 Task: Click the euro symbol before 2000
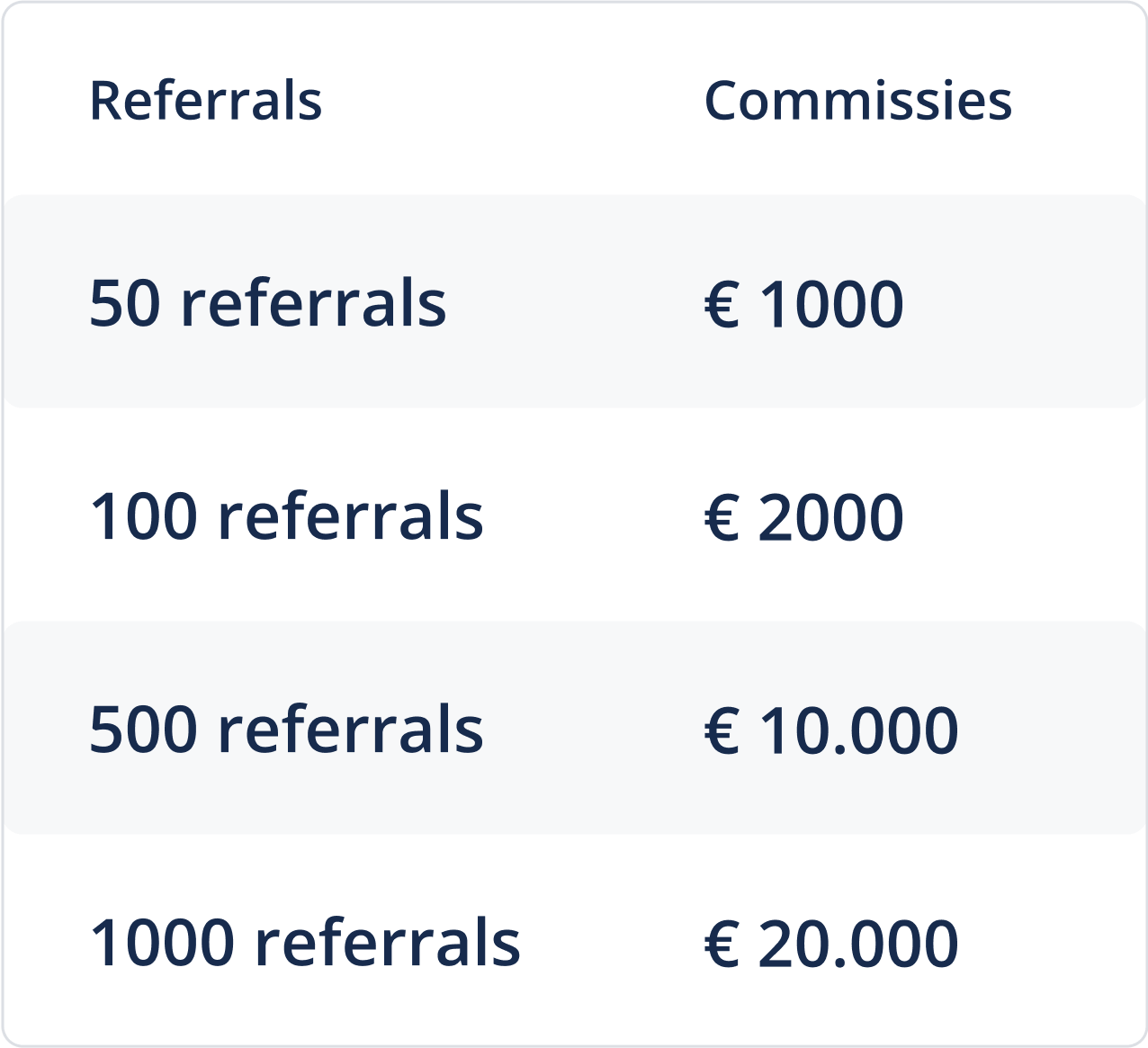[x=722, y=517]
